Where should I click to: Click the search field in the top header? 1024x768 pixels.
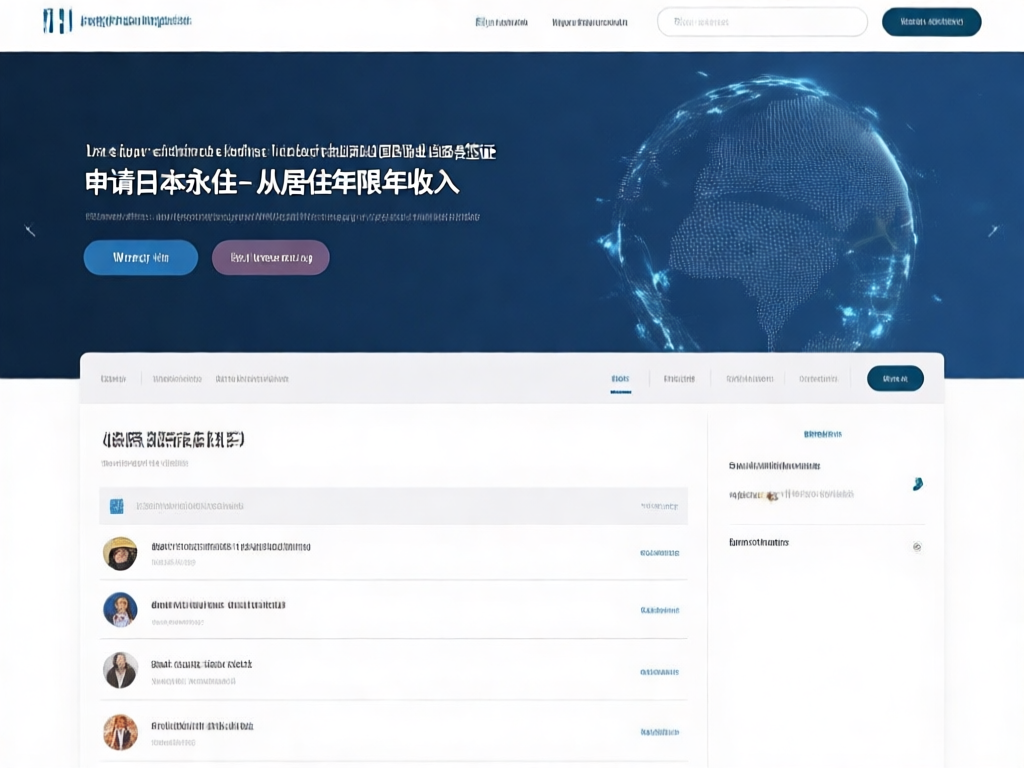[x=761, y=22]
